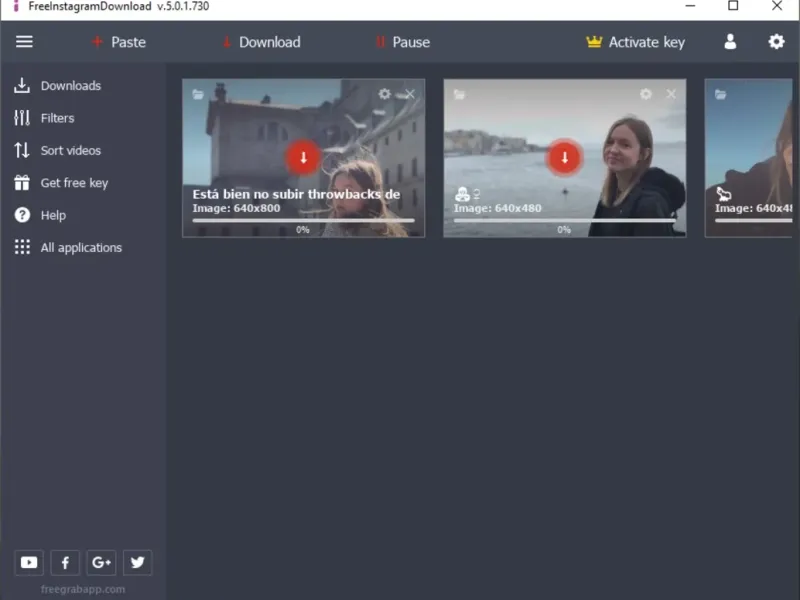Open Facebook social icon
Image resolution: width=800 pixels, height=600 pixels.
pos(65,562)
